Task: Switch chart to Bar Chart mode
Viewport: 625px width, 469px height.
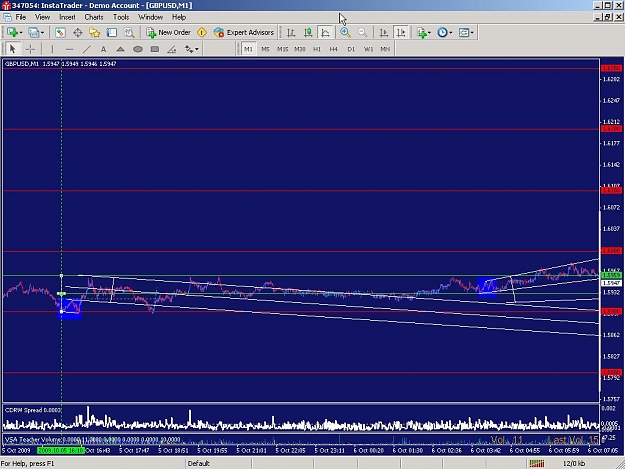Action: (291, 33)
